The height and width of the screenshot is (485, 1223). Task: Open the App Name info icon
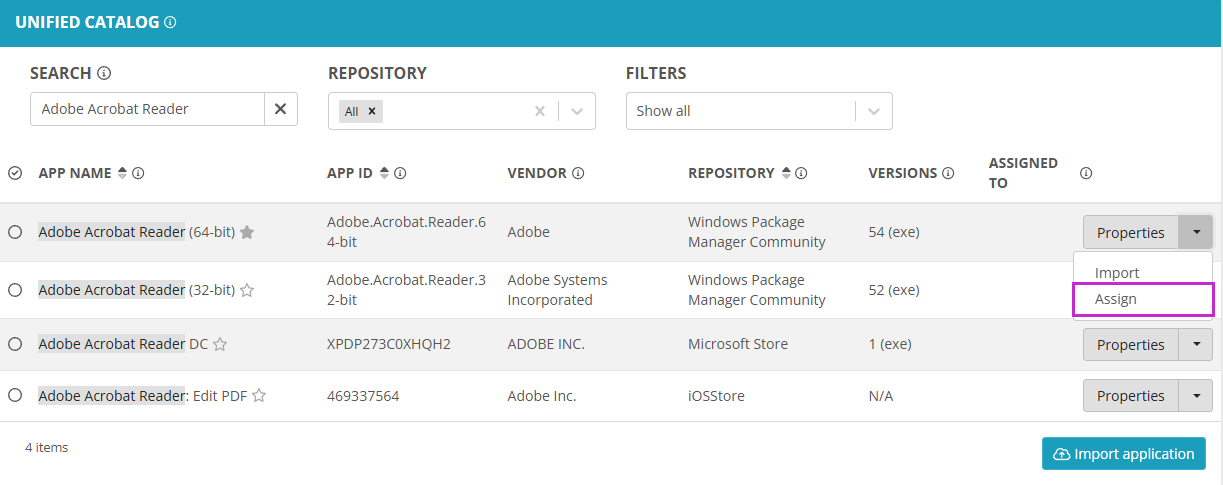[138, 173]
